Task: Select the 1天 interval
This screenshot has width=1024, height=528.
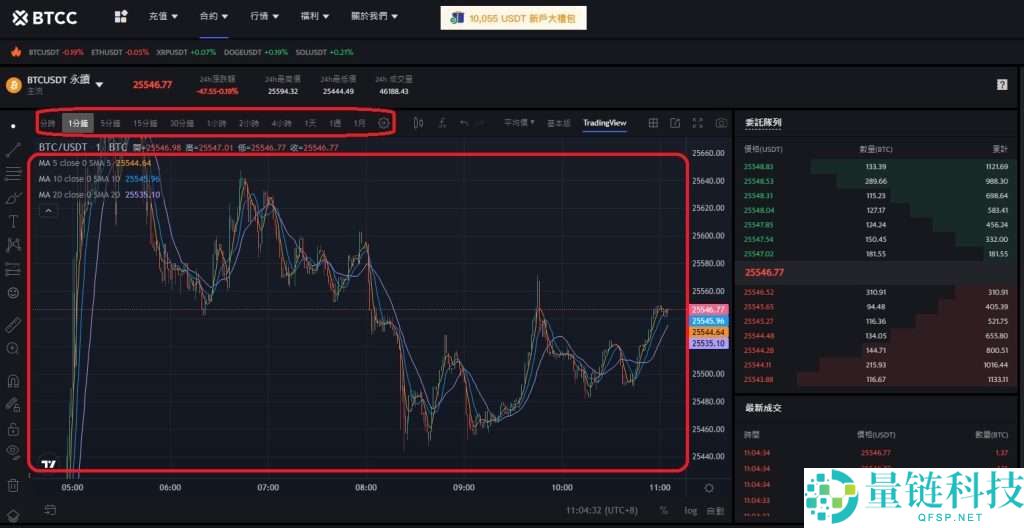Action: coord(310,123)
